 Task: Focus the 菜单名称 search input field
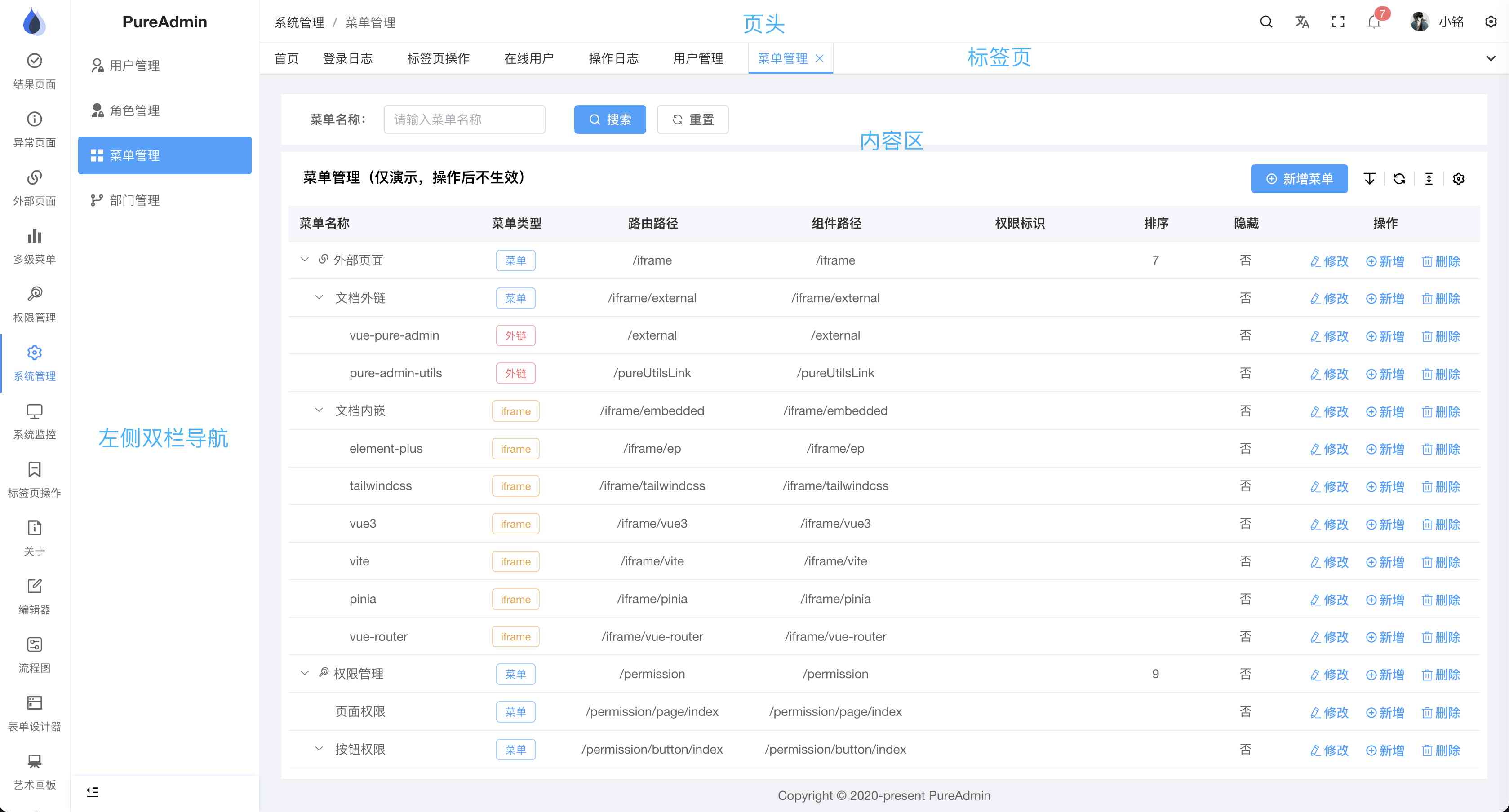[x=464, y=119]
